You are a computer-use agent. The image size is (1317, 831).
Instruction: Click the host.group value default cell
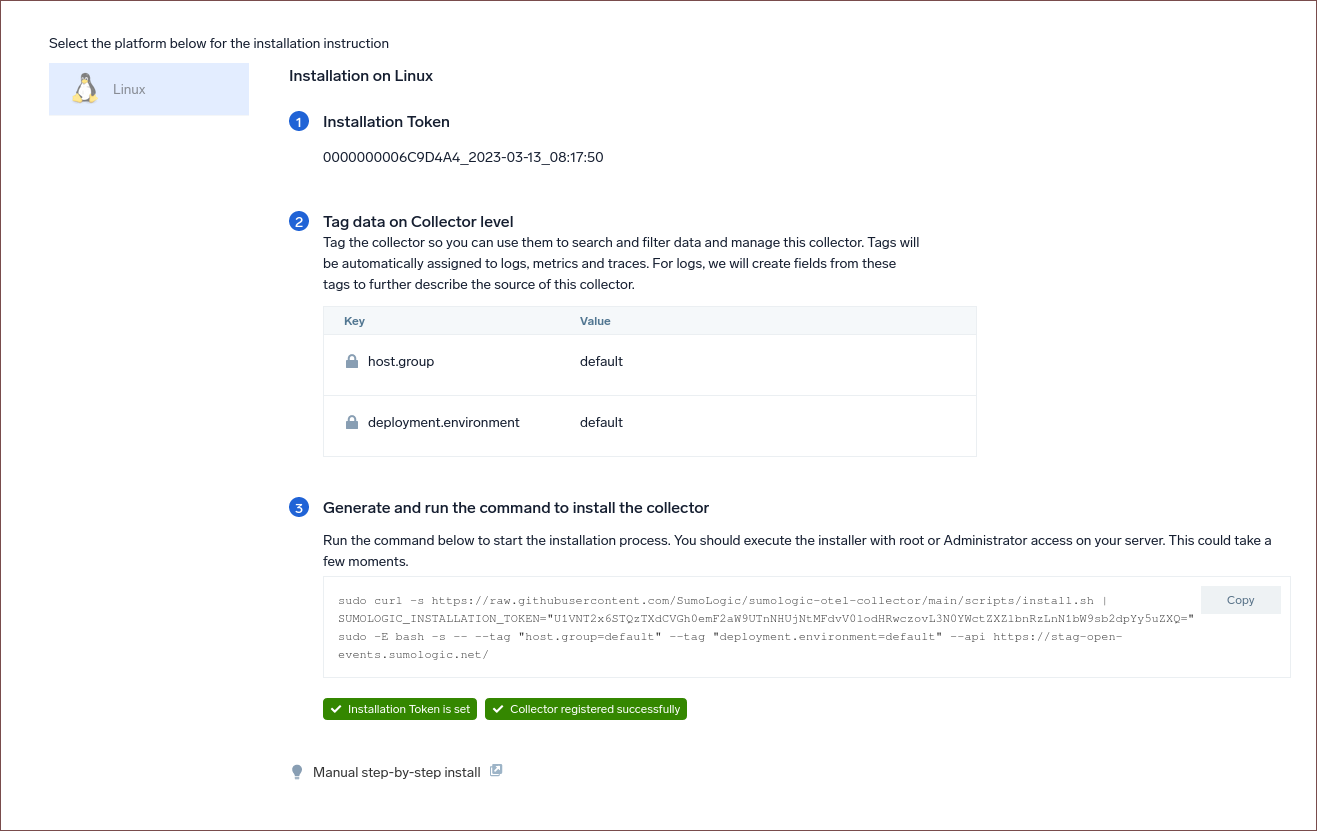tap(601, 362)
